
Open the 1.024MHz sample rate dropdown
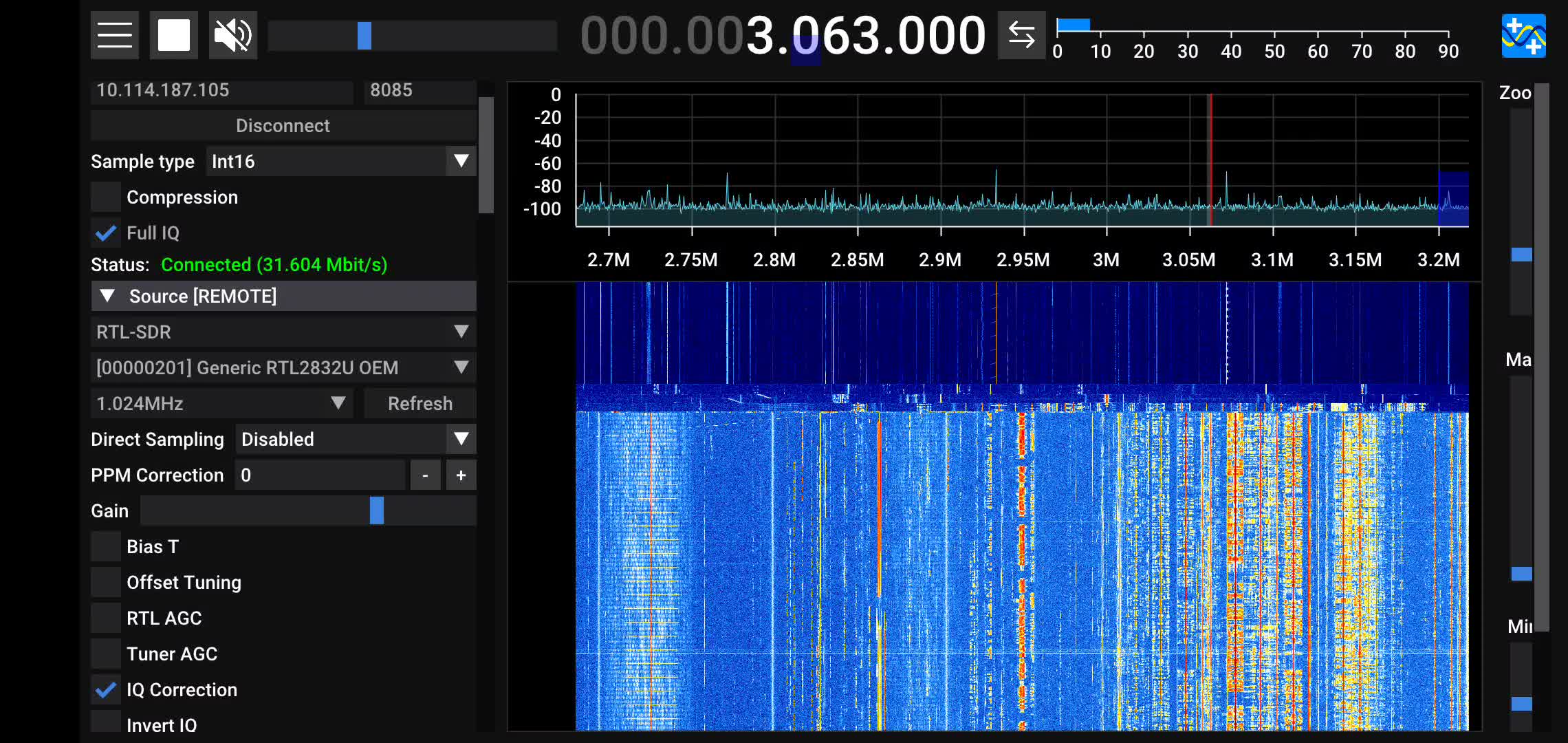[x=222, y=404]
